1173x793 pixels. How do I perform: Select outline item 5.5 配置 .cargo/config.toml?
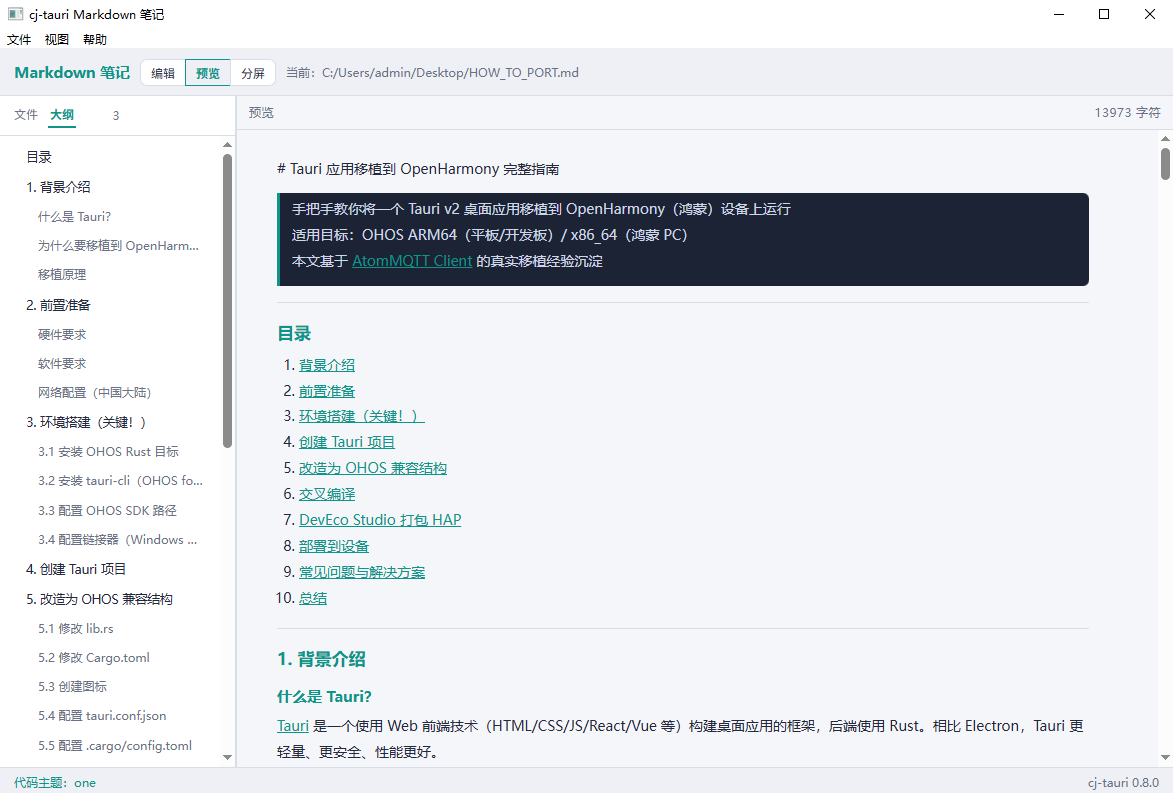(x=115, y=746)
